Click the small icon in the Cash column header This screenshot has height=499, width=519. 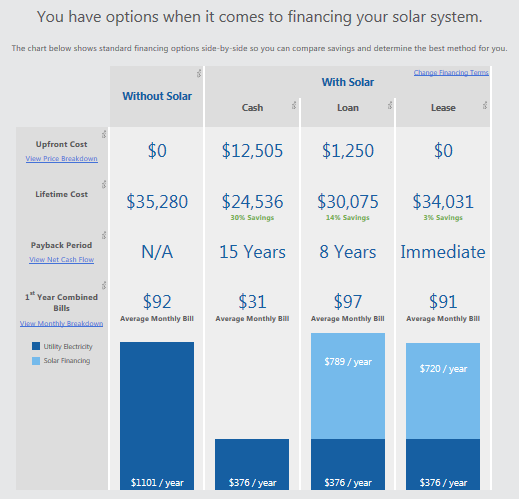(x=294, y=105)
